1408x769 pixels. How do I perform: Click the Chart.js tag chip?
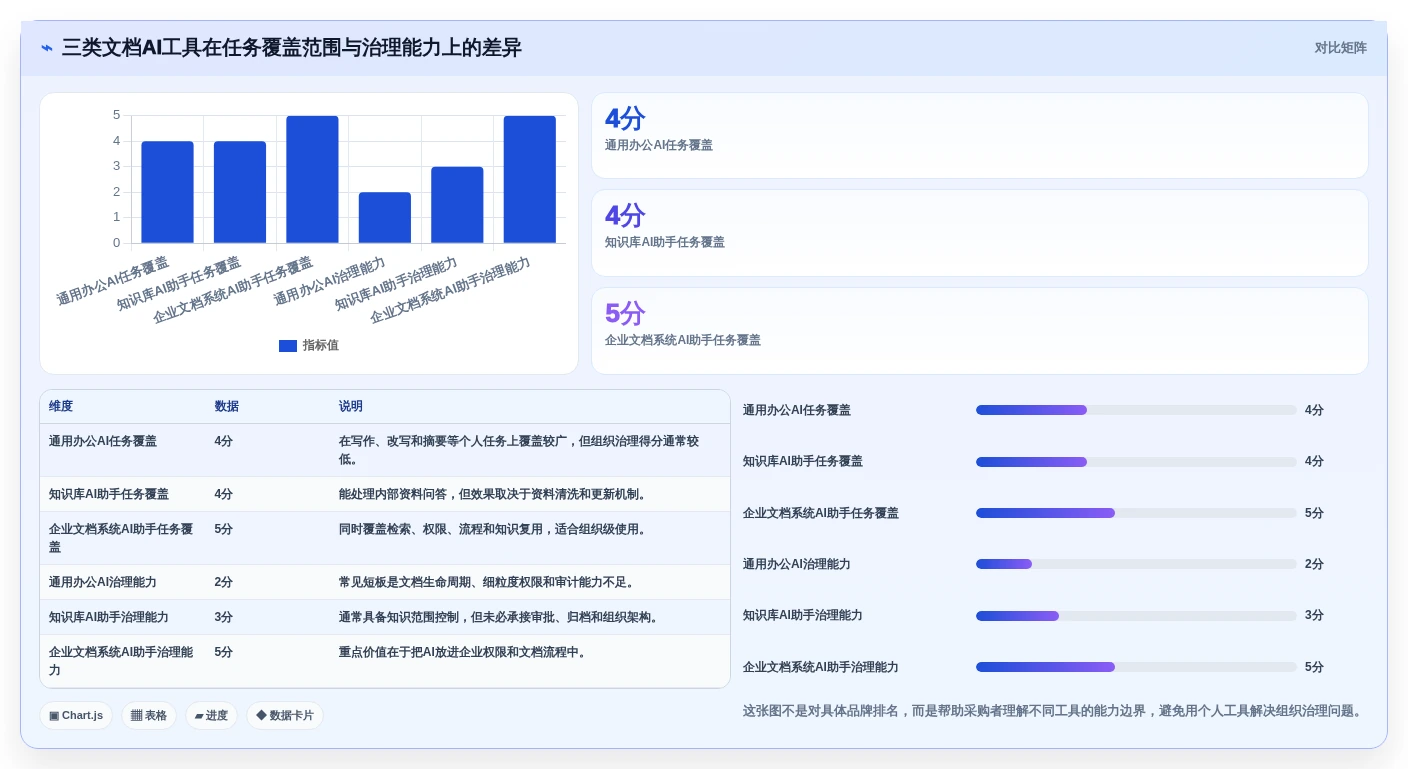click(x=76, y=715)
